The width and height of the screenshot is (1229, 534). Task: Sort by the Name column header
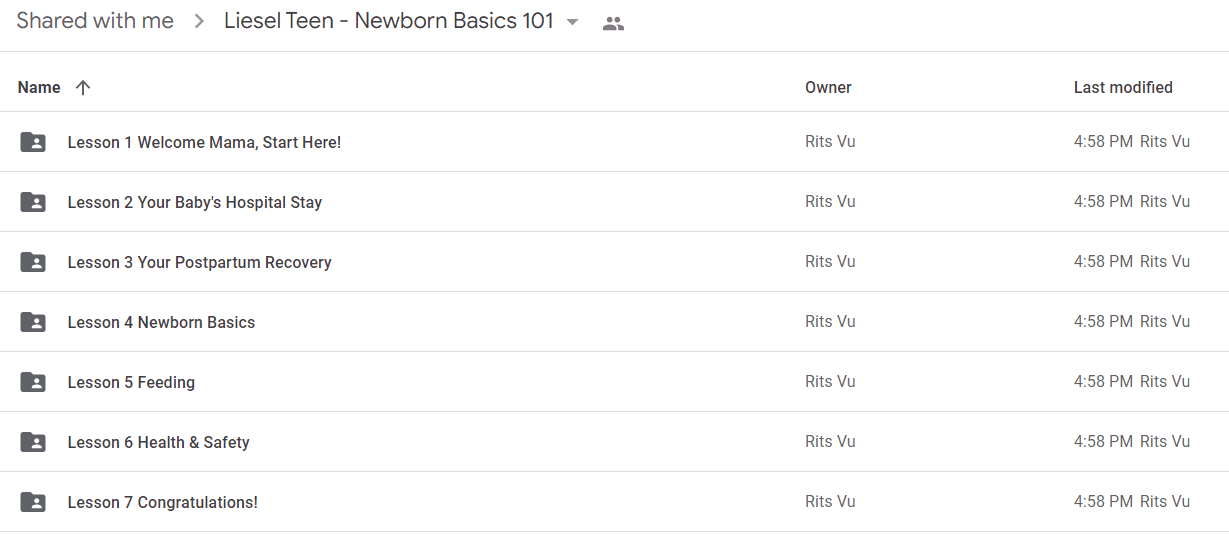click(39, 87)
